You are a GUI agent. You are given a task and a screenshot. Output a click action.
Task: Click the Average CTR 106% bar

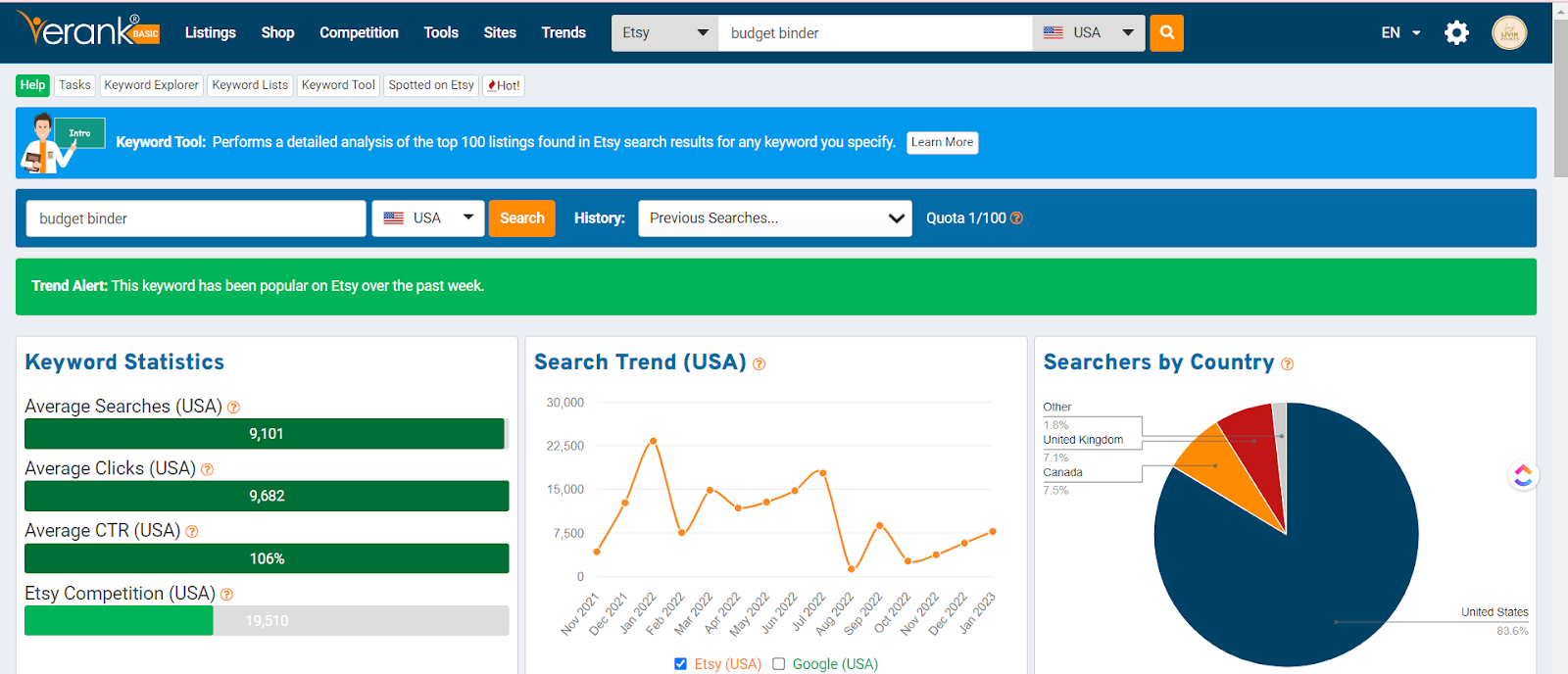pos(267,558)
